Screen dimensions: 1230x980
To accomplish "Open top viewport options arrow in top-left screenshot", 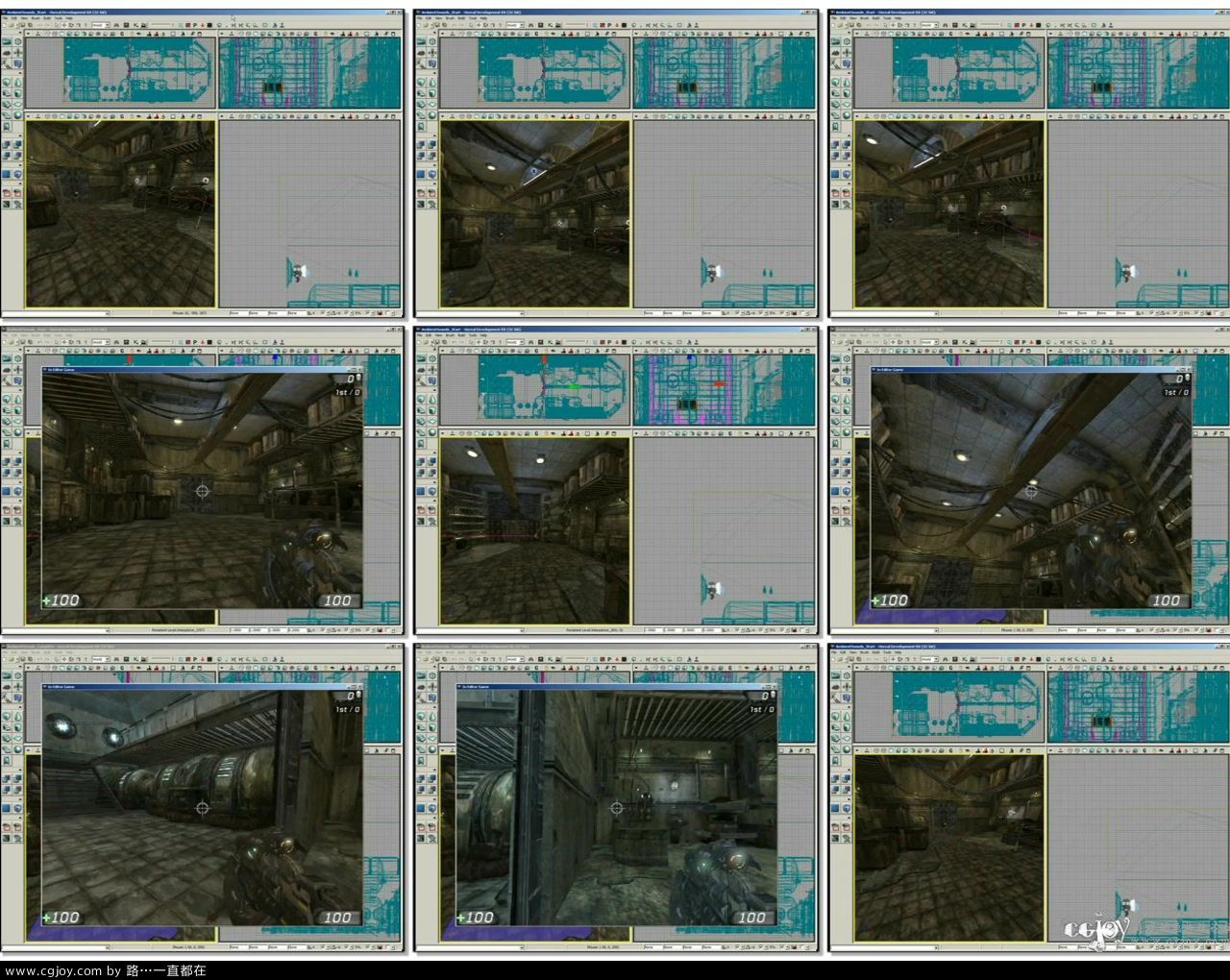I will click(28, 34).
